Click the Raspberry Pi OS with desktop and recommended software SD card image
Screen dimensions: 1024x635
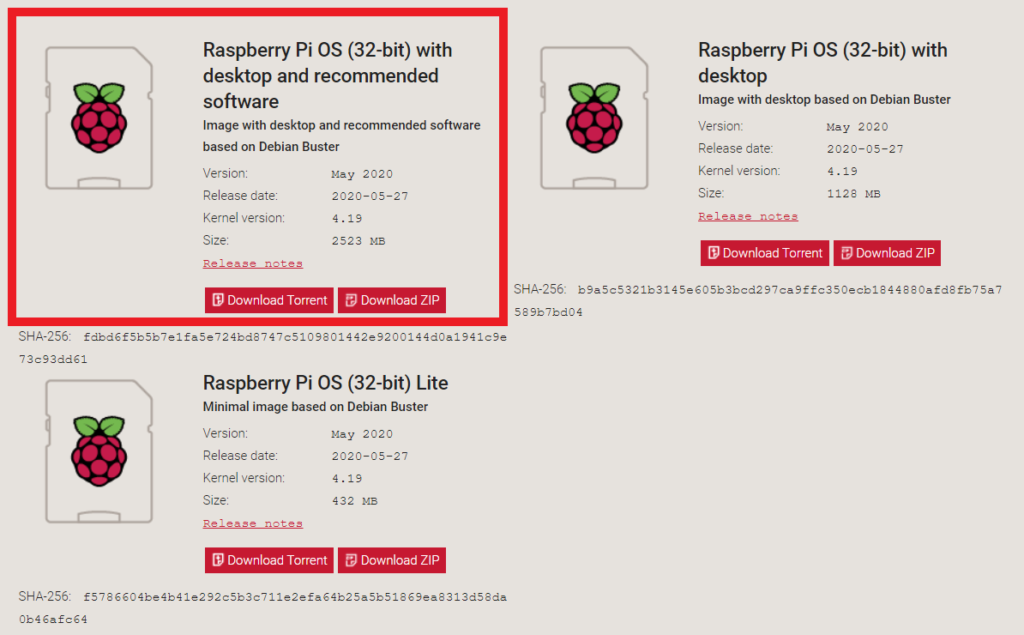click(99, 118)
